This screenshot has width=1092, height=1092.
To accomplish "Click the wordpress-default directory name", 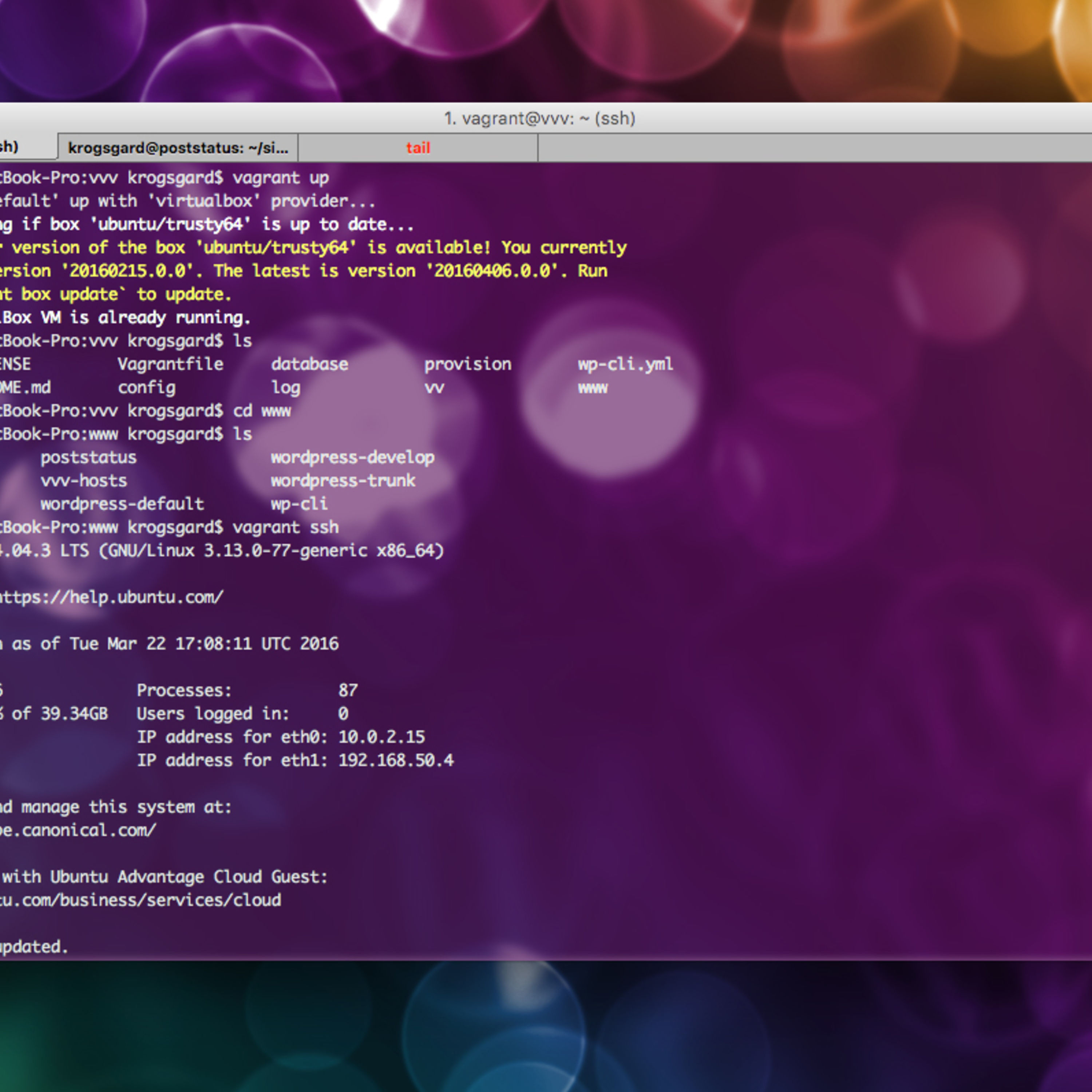I will [122, 504].
